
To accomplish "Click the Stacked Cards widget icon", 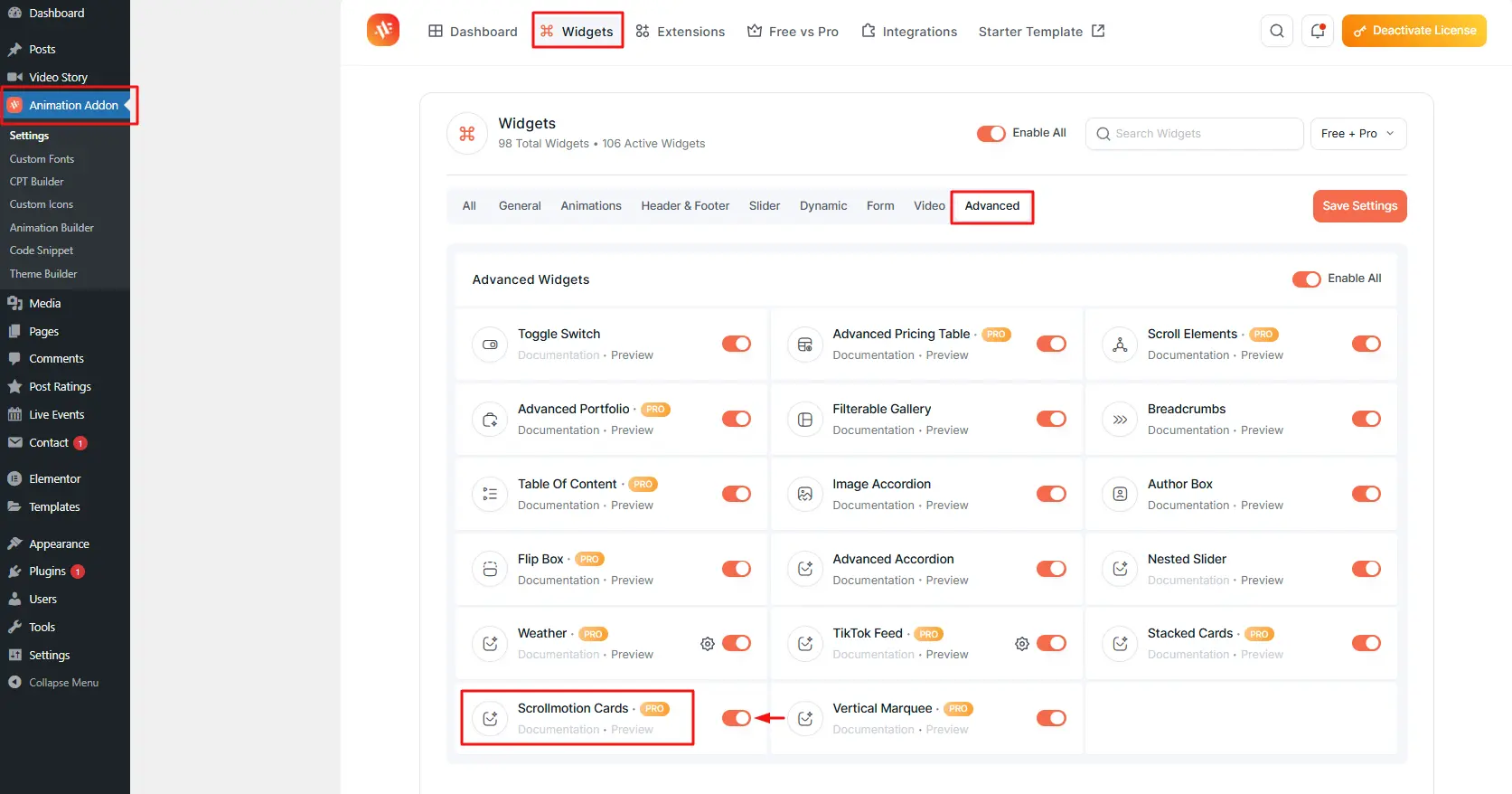I will coord(1120,644).
